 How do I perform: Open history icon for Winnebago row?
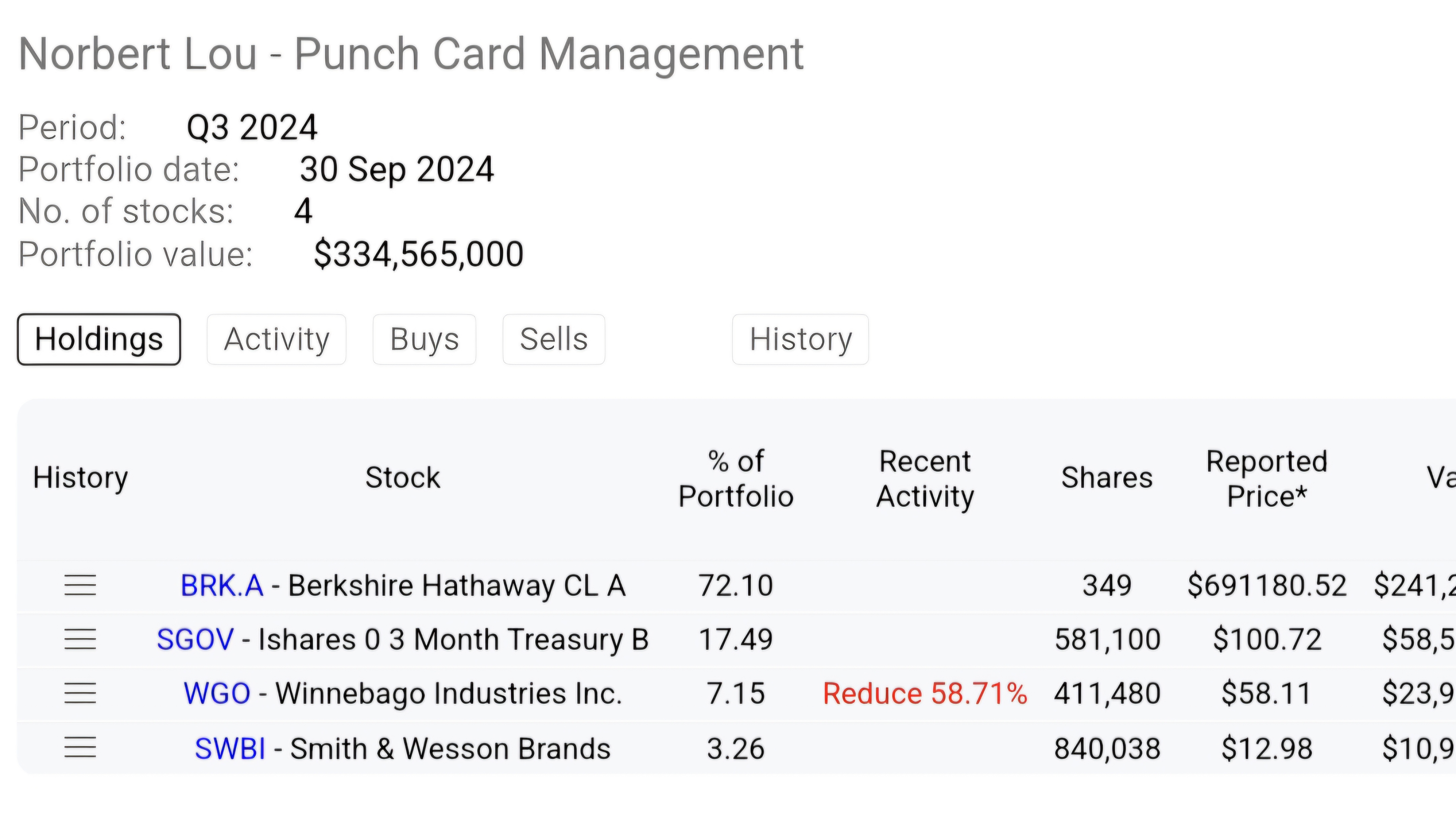coord(80,693)
